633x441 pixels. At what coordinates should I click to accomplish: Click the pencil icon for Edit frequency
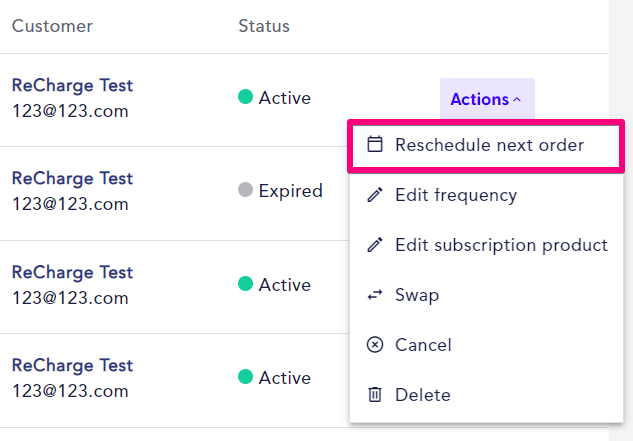click(x=375, y=195)
